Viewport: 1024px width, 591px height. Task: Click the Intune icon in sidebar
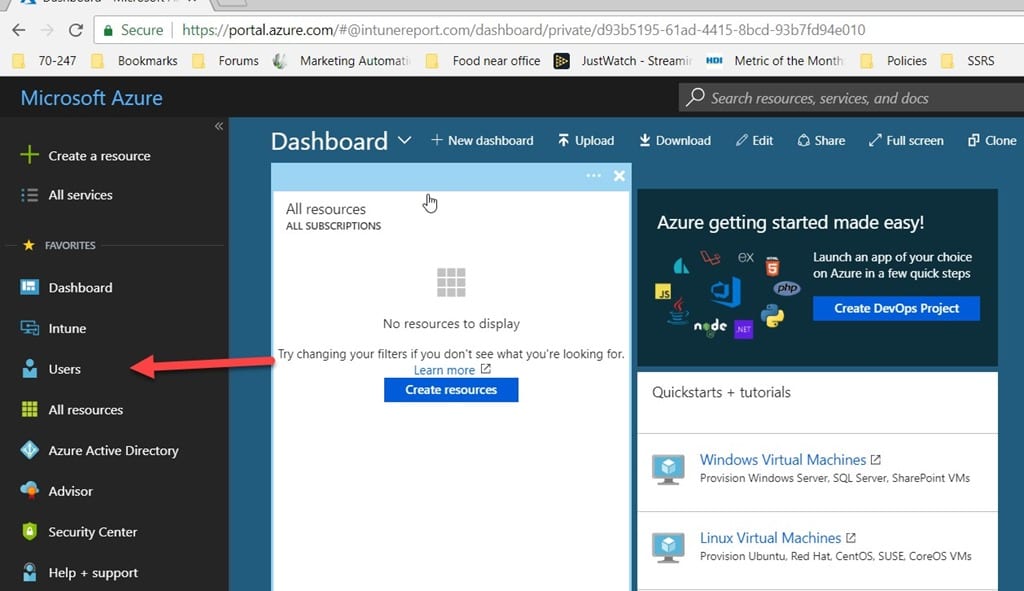pos(29,328)
